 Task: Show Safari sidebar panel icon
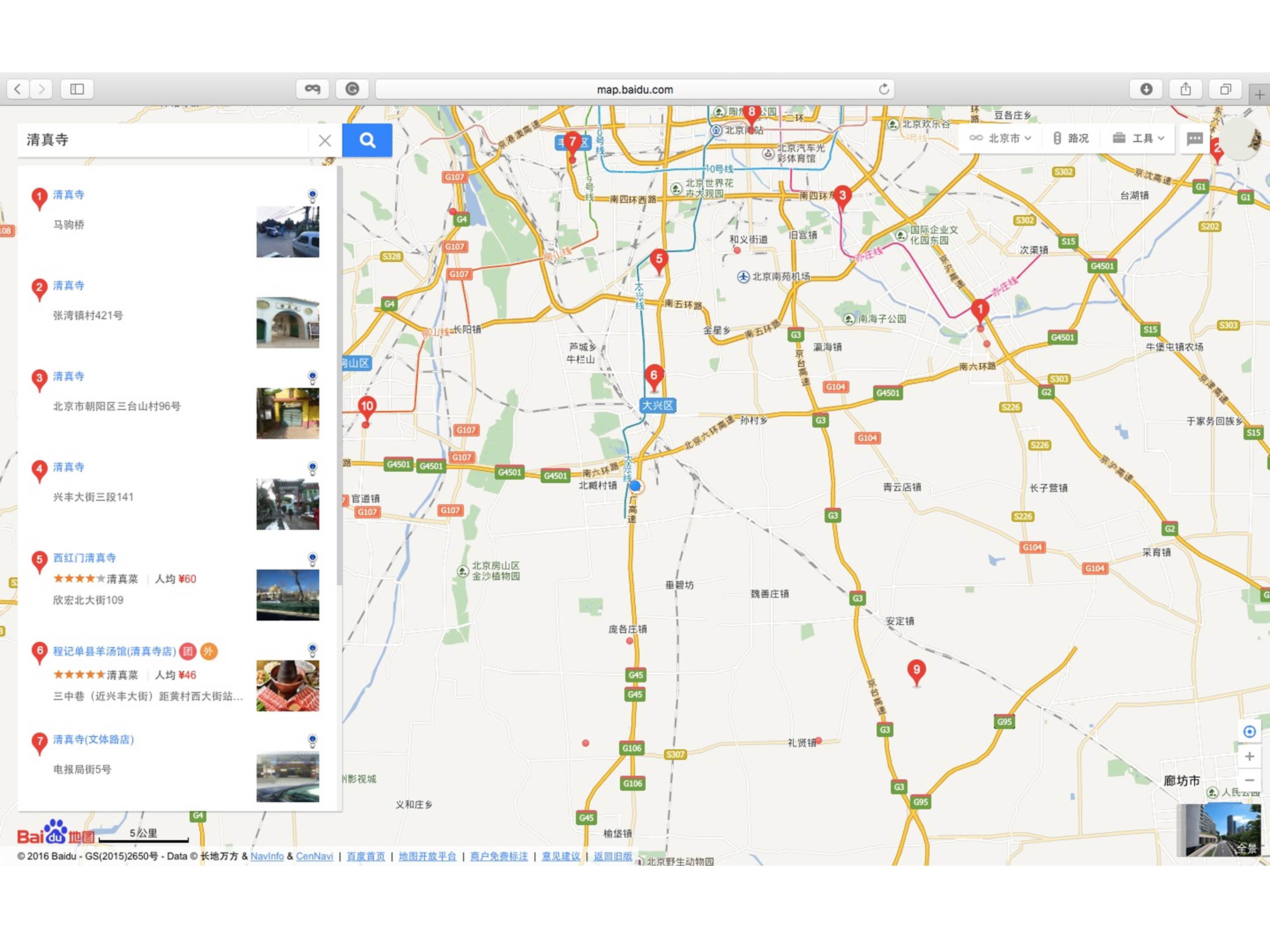(x=77, y=89)
